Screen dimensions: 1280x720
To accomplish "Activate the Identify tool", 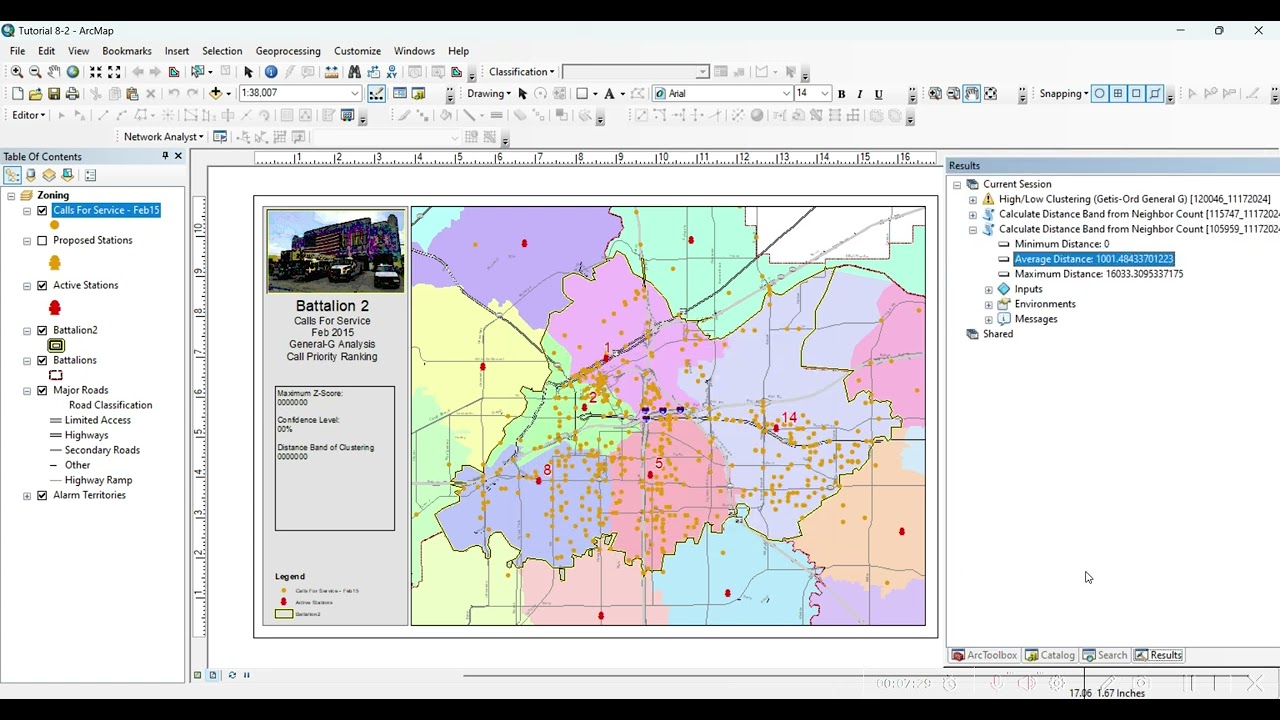I will 271,72.
